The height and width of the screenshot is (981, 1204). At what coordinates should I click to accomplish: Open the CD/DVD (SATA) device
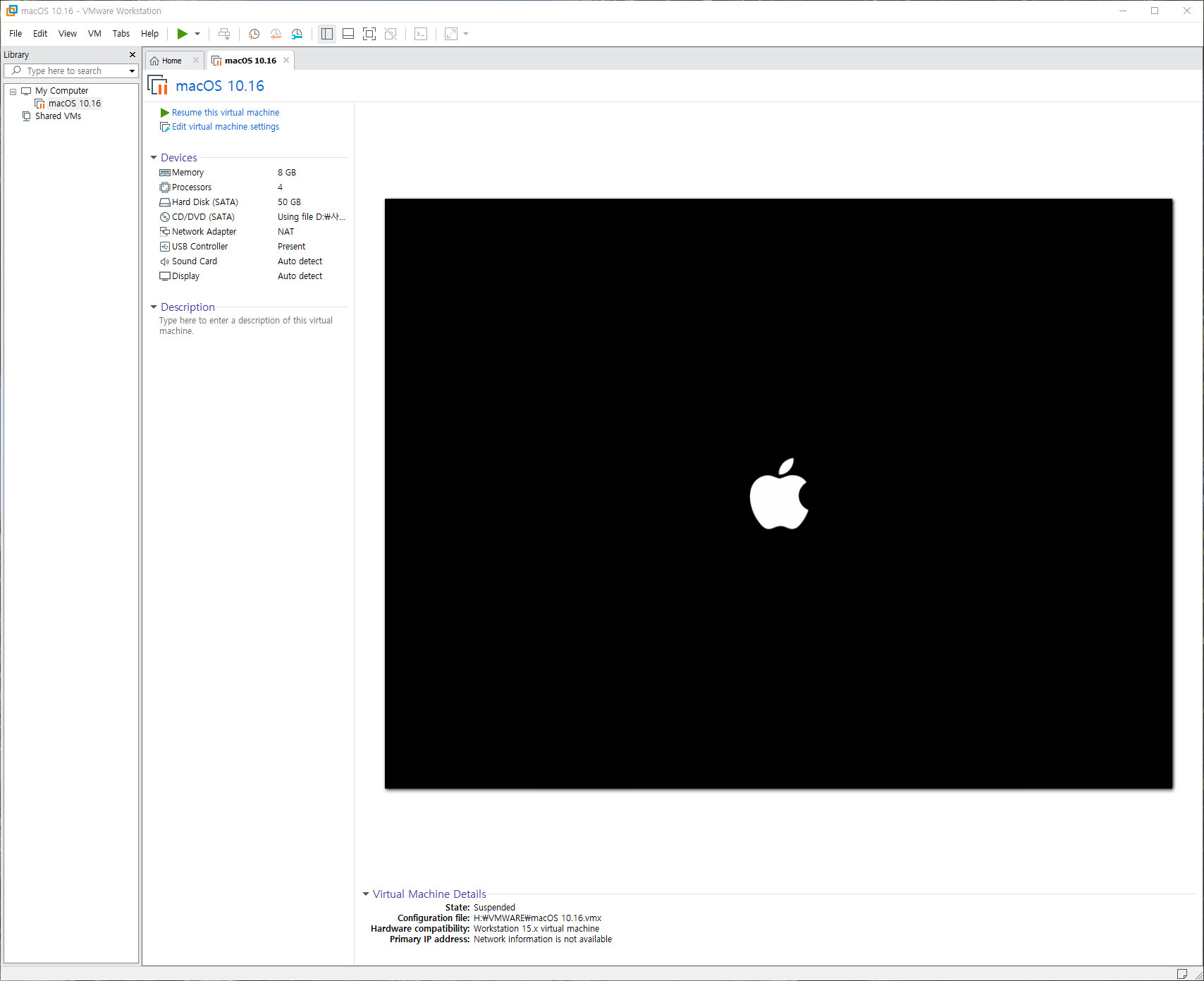pyautogui.click(x=252, y=217)
